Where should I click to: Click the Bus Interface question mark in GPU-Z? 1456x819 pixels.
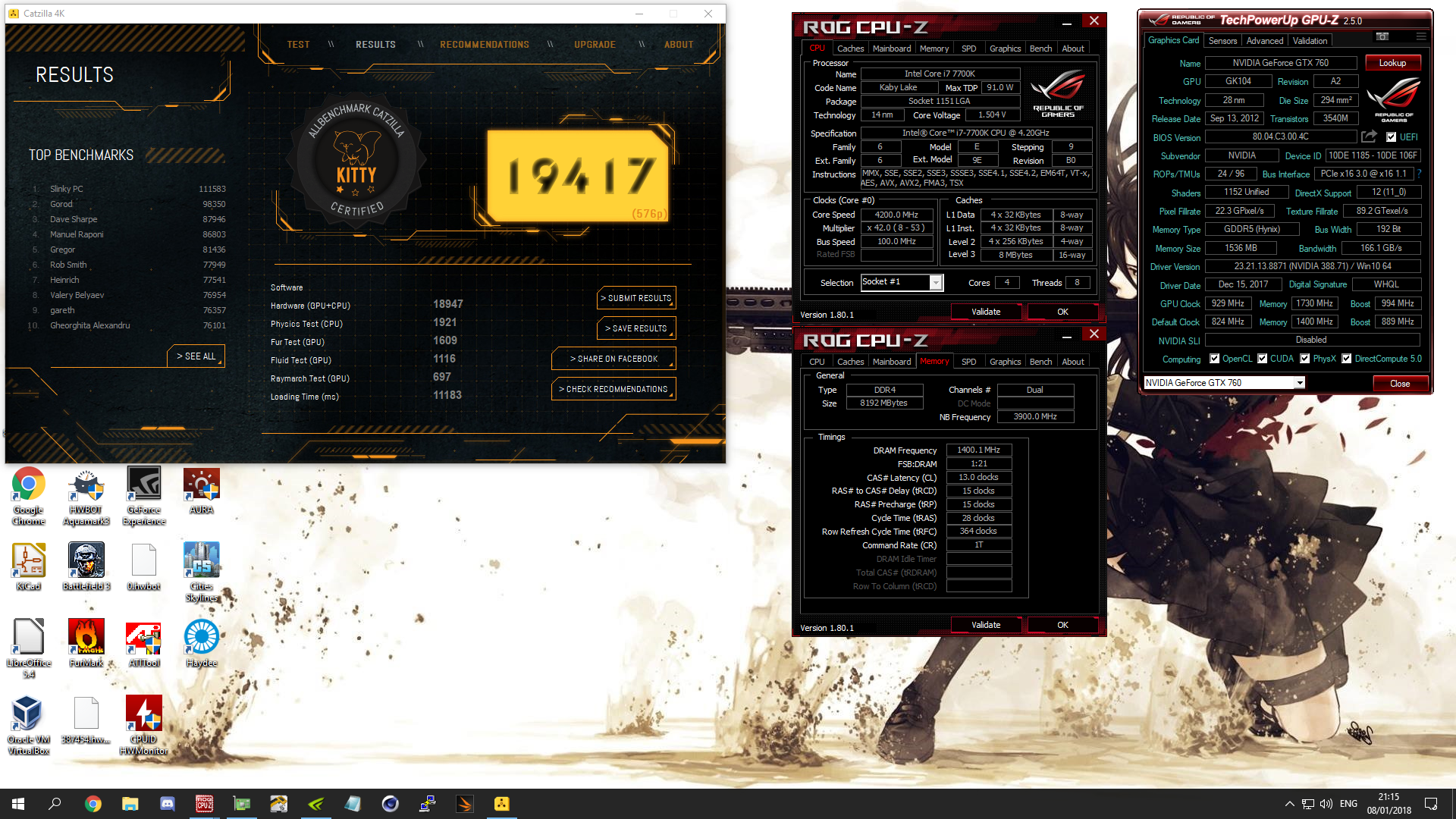coord(1419,174)
